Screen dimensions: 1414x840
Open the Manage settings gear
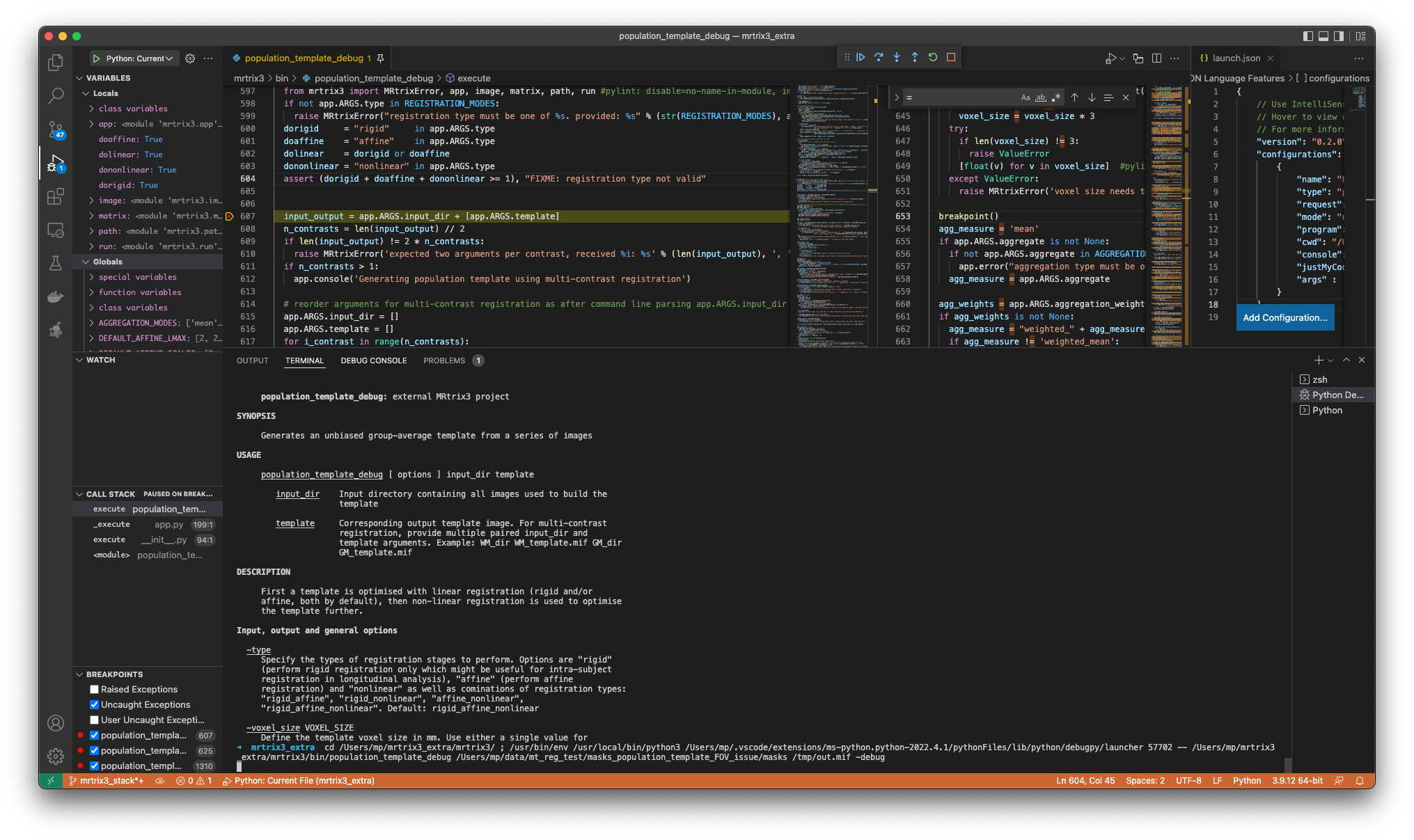tap(56, 756)
